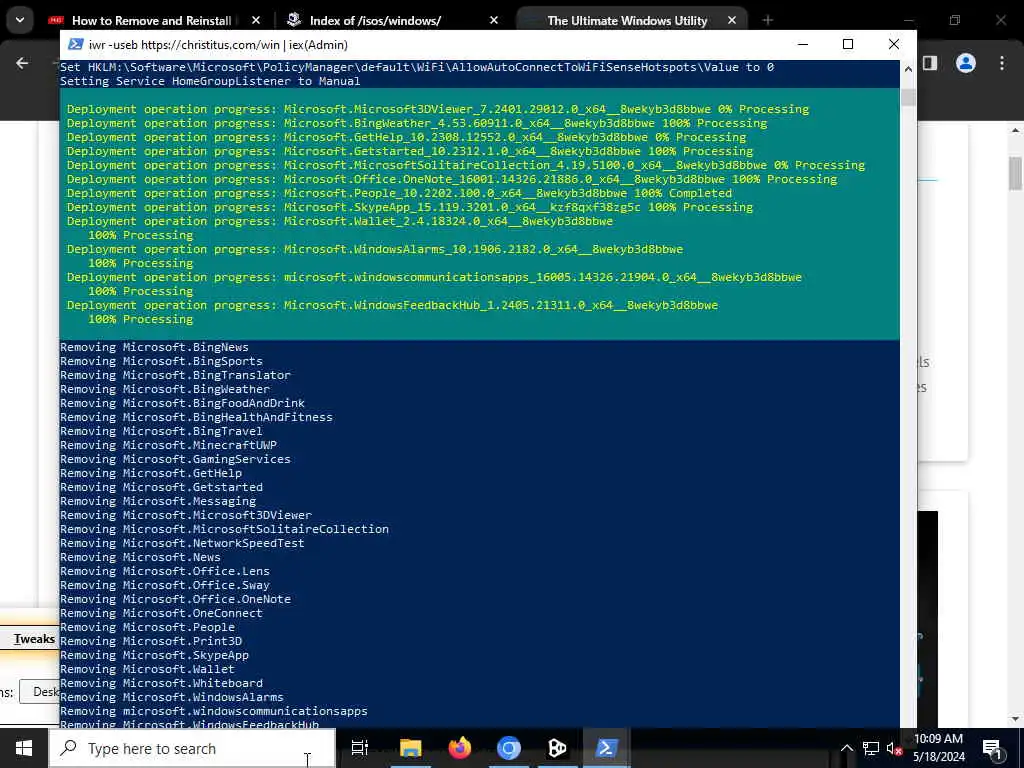Close the Index of /isos/windows/ tab

click(494, 21)
